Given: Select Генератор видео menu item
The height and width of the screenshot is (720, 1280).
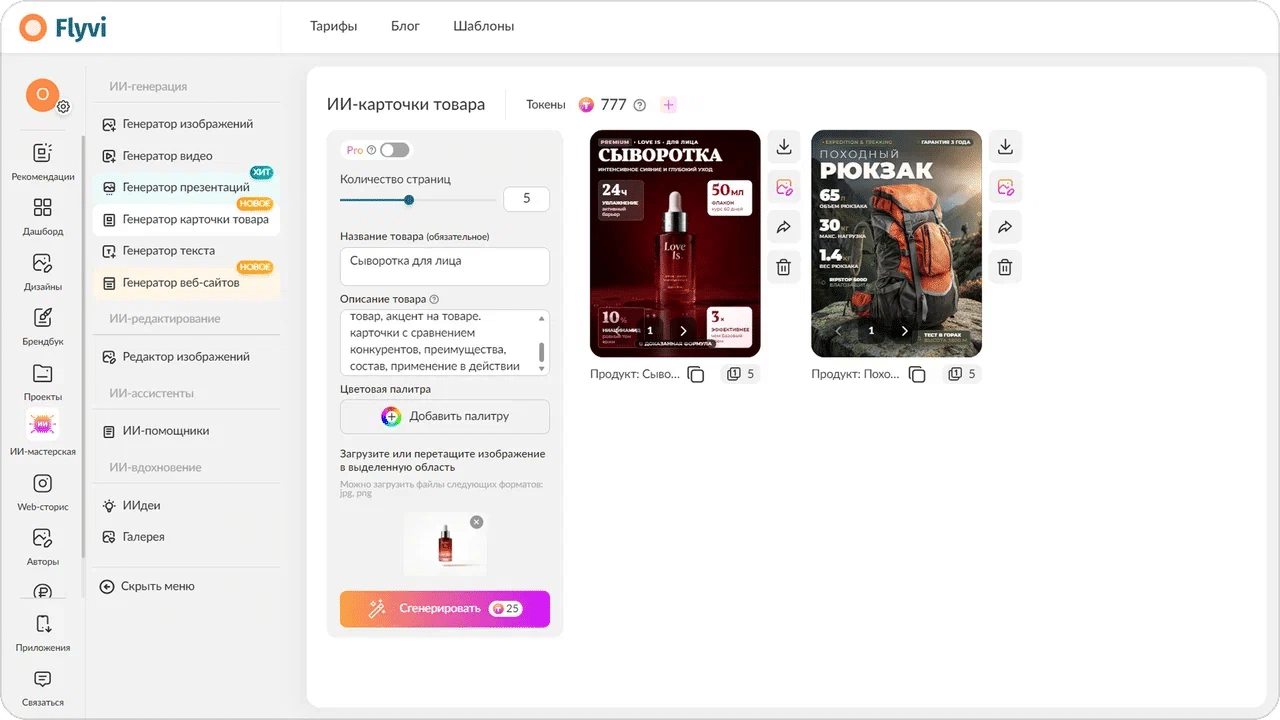Looking at the screenshot, I should [187, 156].
